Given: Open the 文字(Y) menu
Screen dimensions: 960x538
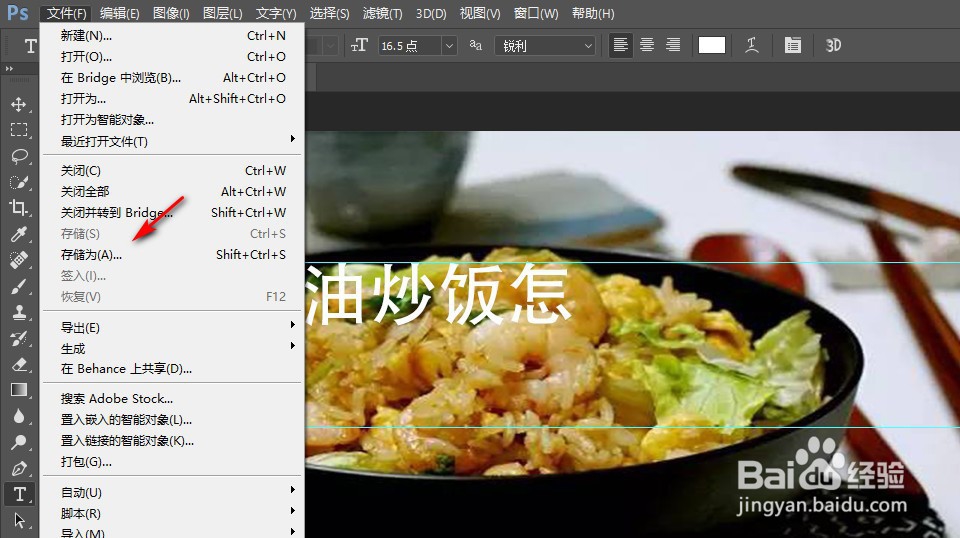Looking at the screenshot, I should click(x=276, y=13).
